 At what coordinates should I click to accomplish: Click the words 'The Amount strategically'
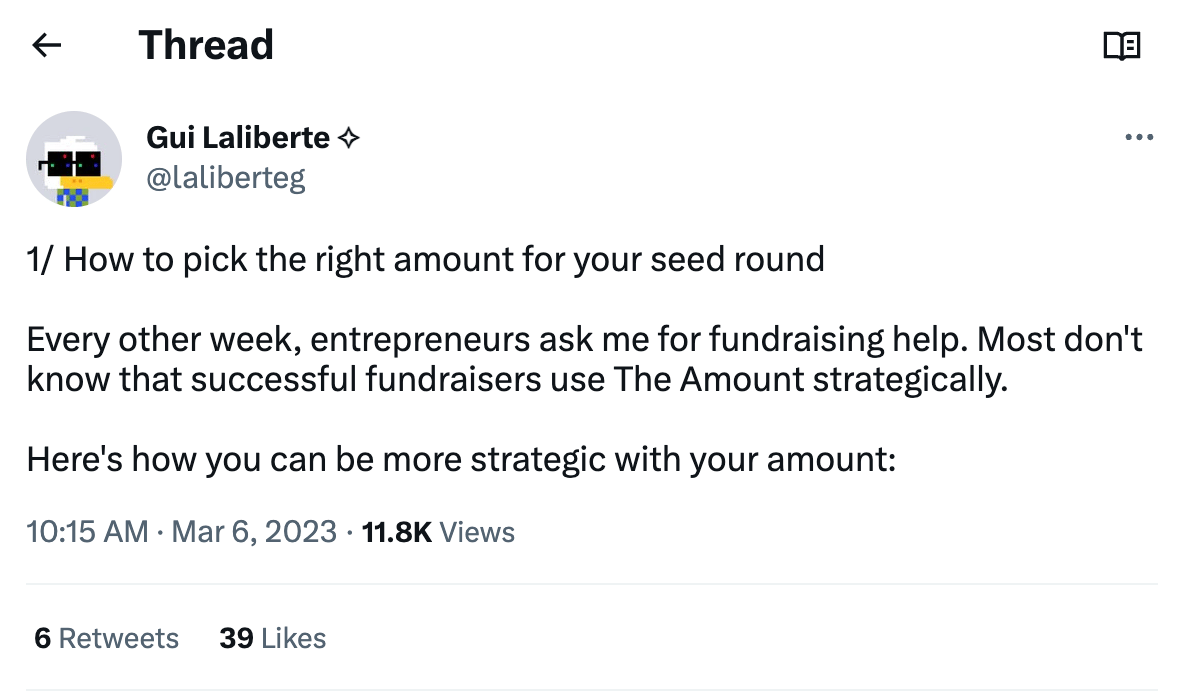click(x=811, y=379)
